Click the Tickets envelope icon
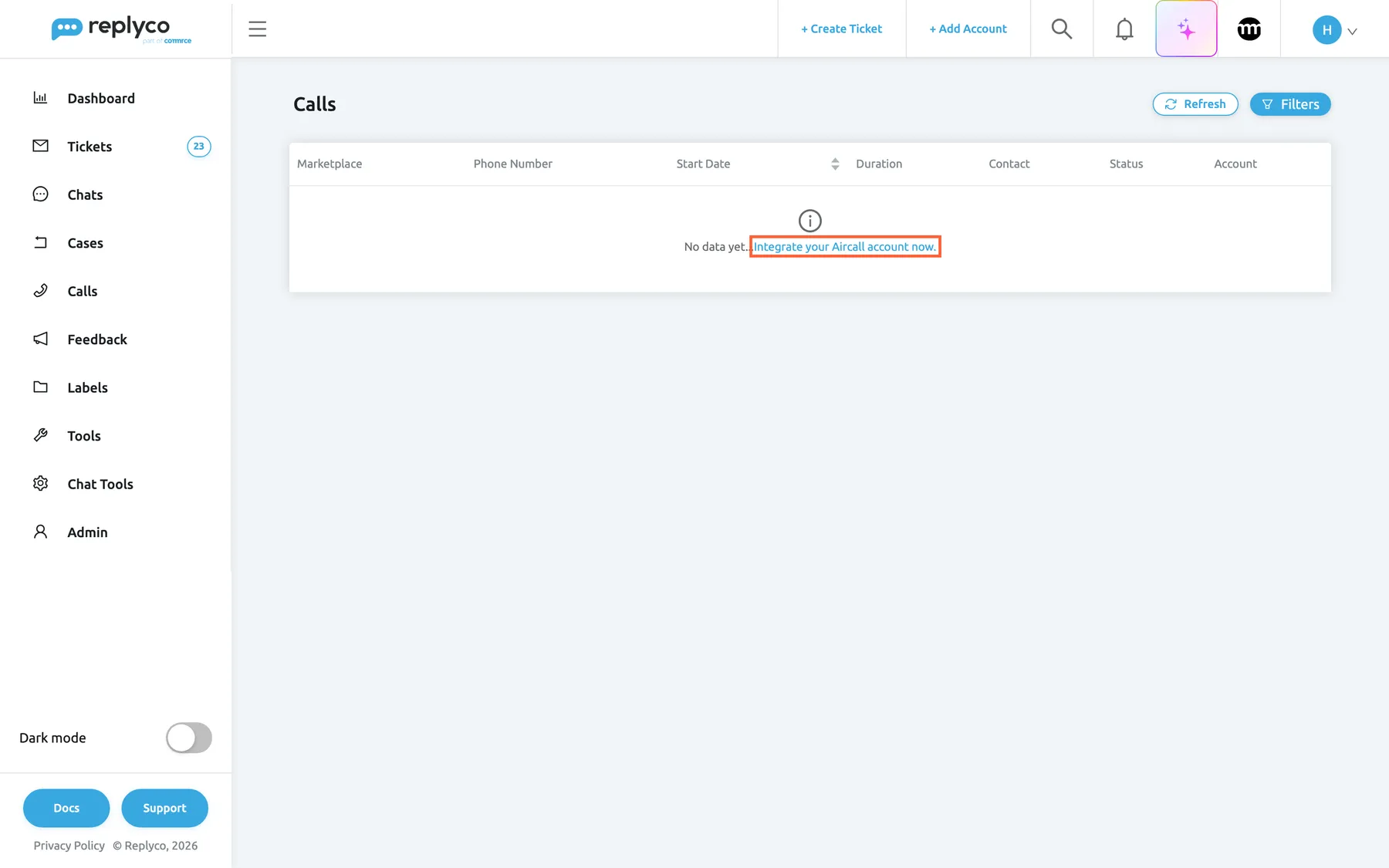The width and height of the screenshot is (1389, 868). click(40, 146)
